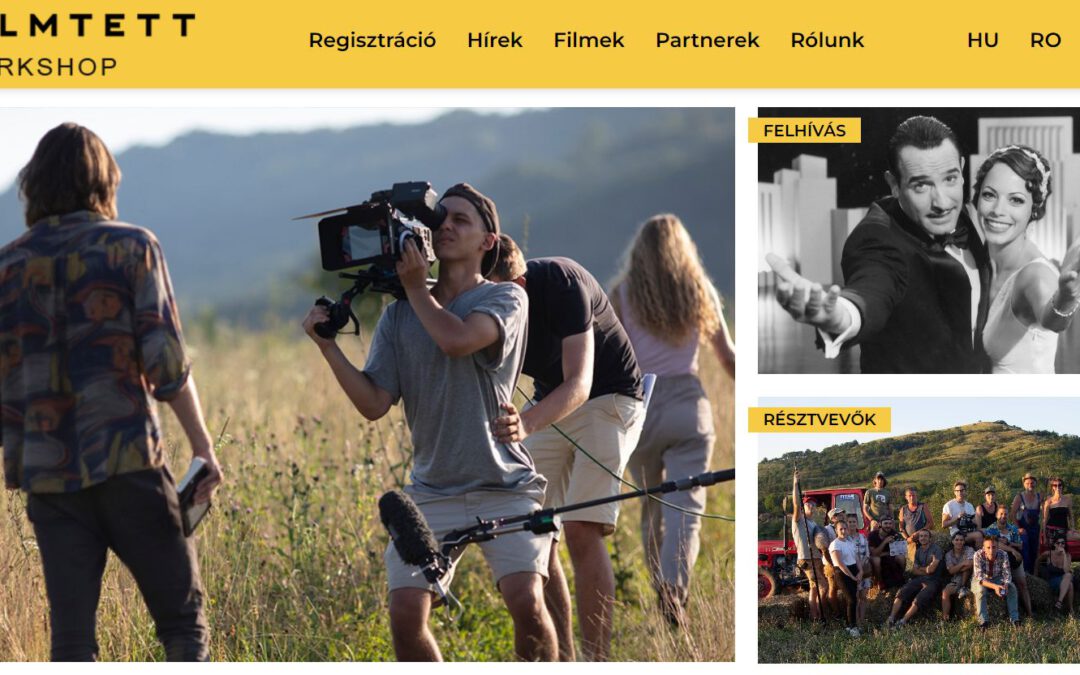Switch site language to RO
Screen dimensions: 1080x675
(x=1045, y=41)
